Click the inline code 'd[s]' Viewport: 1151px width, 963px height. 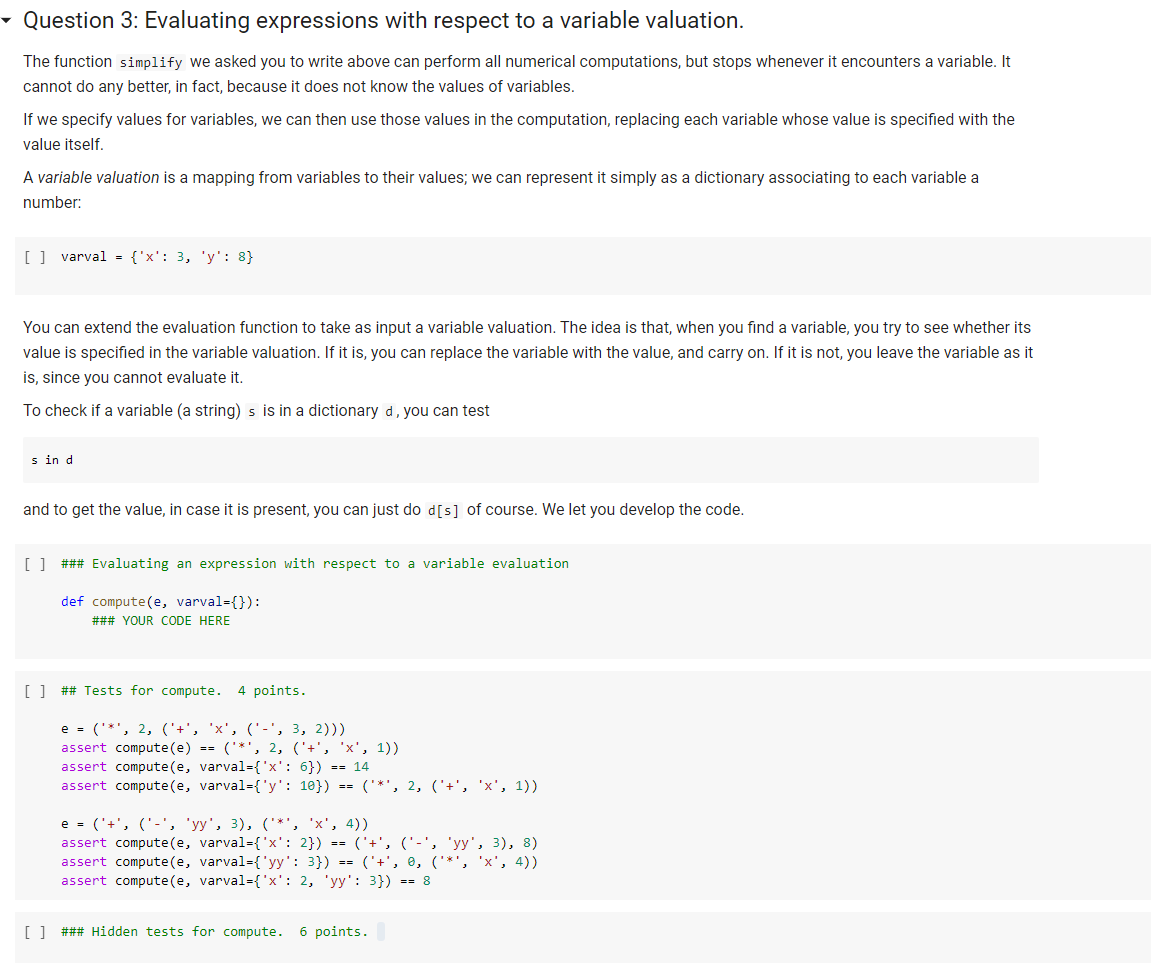[443, 510]
